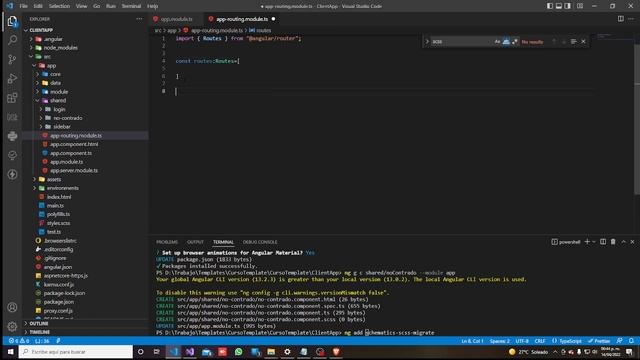The height and width of the screenshot is (360, 640).
Task: Open the Explorer view in activity bar
Action: pyautogui.click(x=12, y=21)
